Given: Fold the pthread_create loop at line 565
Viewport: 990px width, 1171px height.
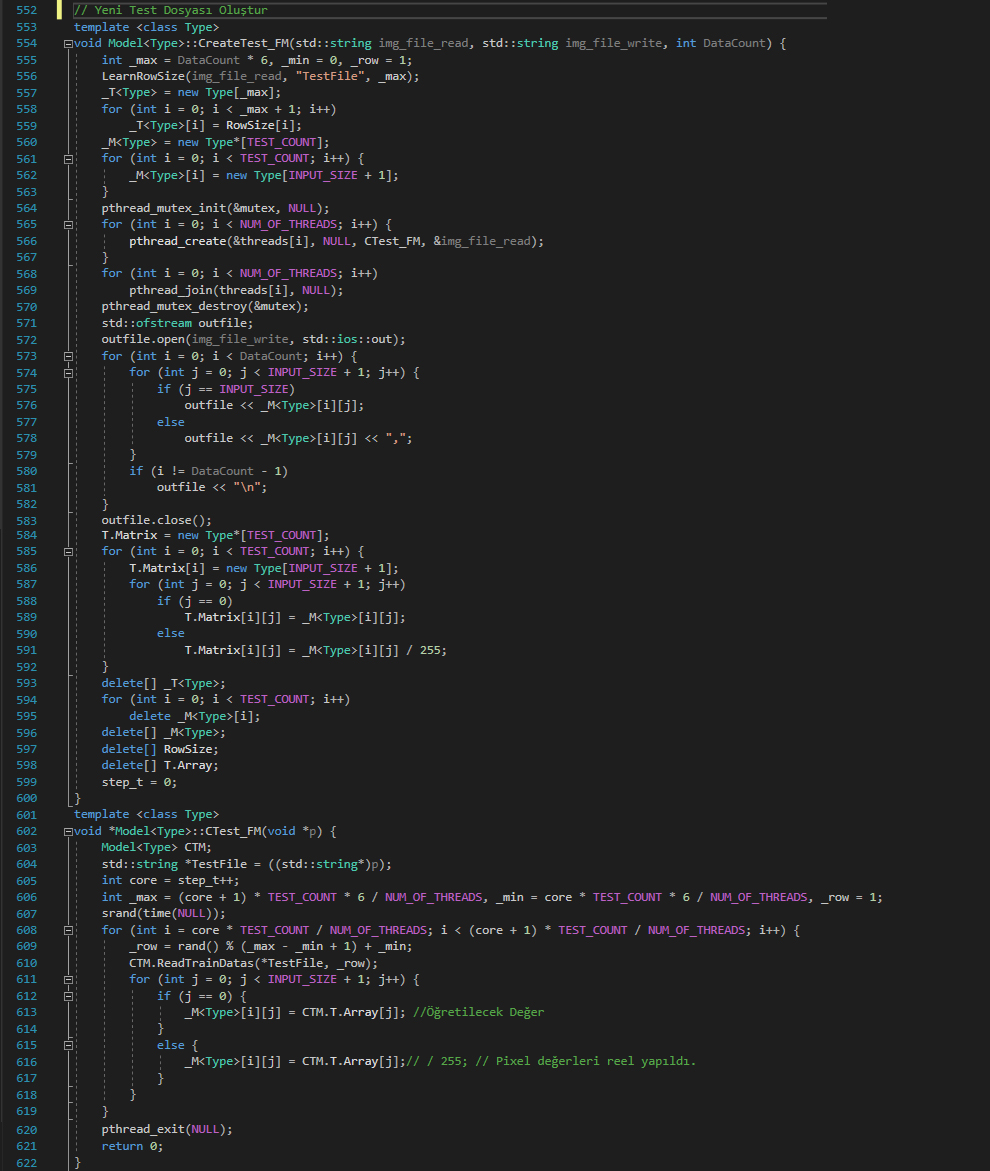Looking at the screenshot, I should pyautogui.click(x=67, y=224).
